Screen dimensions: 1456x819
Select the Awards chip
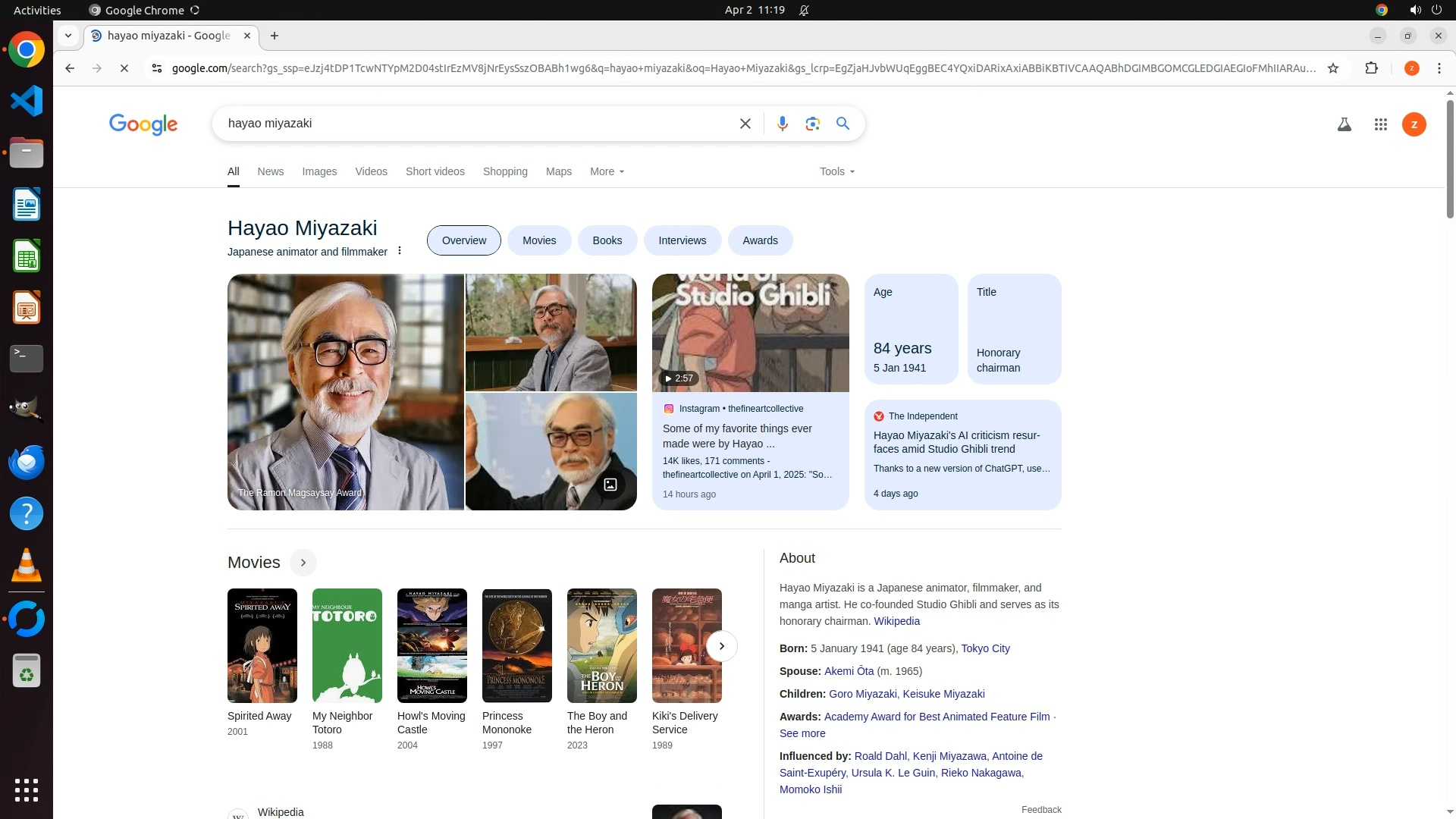click(x=760, y=240)
